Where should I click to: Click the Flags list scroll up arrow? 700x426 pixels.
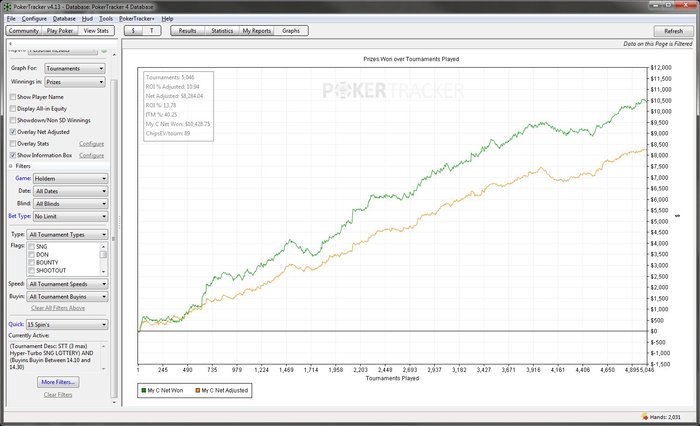point(104,246)
